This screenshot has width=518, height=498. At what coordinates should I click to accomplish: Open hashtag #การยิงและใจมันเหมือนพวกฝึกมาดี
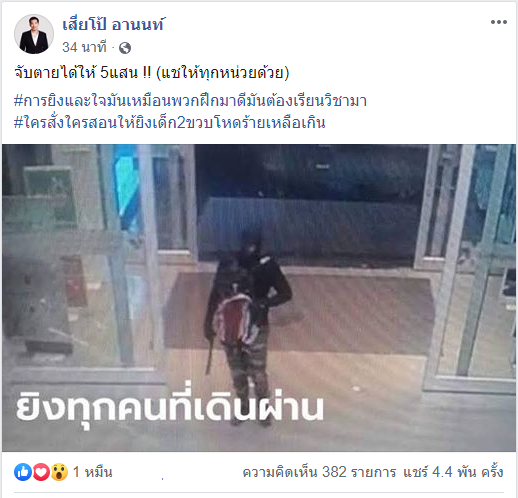coord(190,101)
